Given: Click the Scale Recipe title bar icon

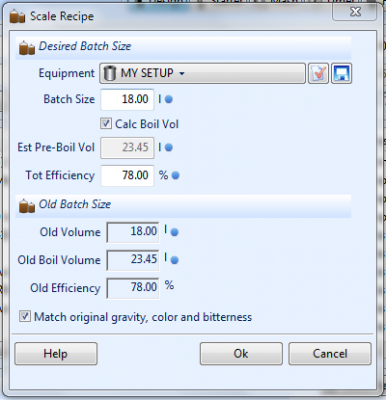Looking at the screenshot, I should click(x=17, y=16).
